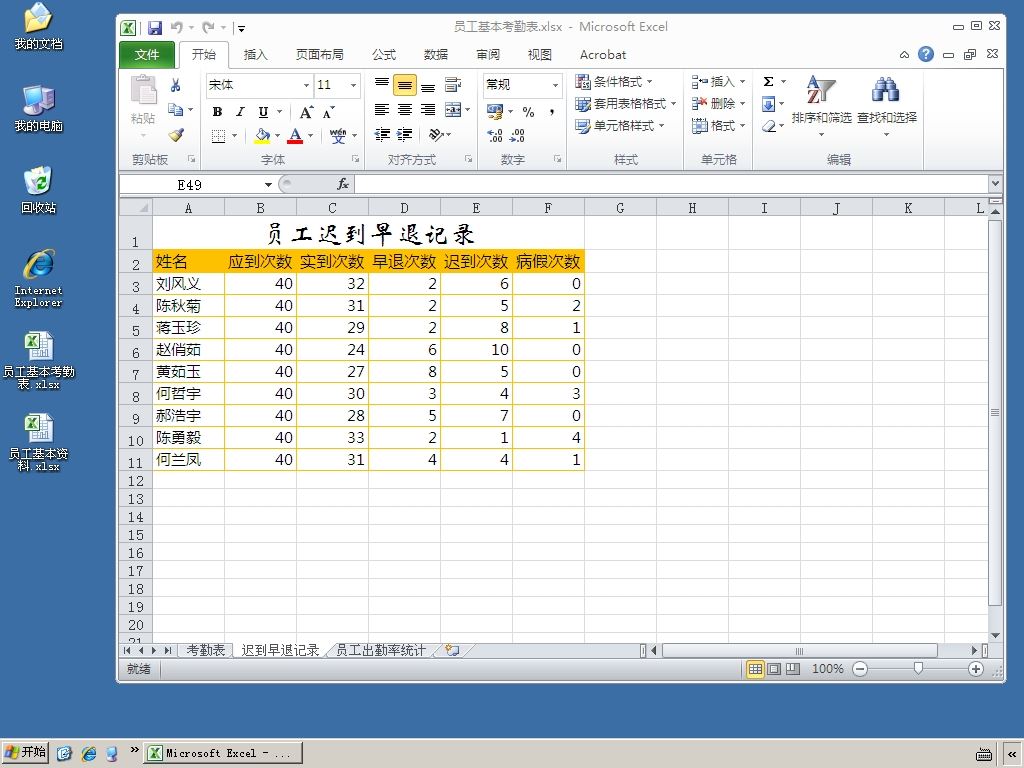Click Merge and Center icon

tap(453, 110)
